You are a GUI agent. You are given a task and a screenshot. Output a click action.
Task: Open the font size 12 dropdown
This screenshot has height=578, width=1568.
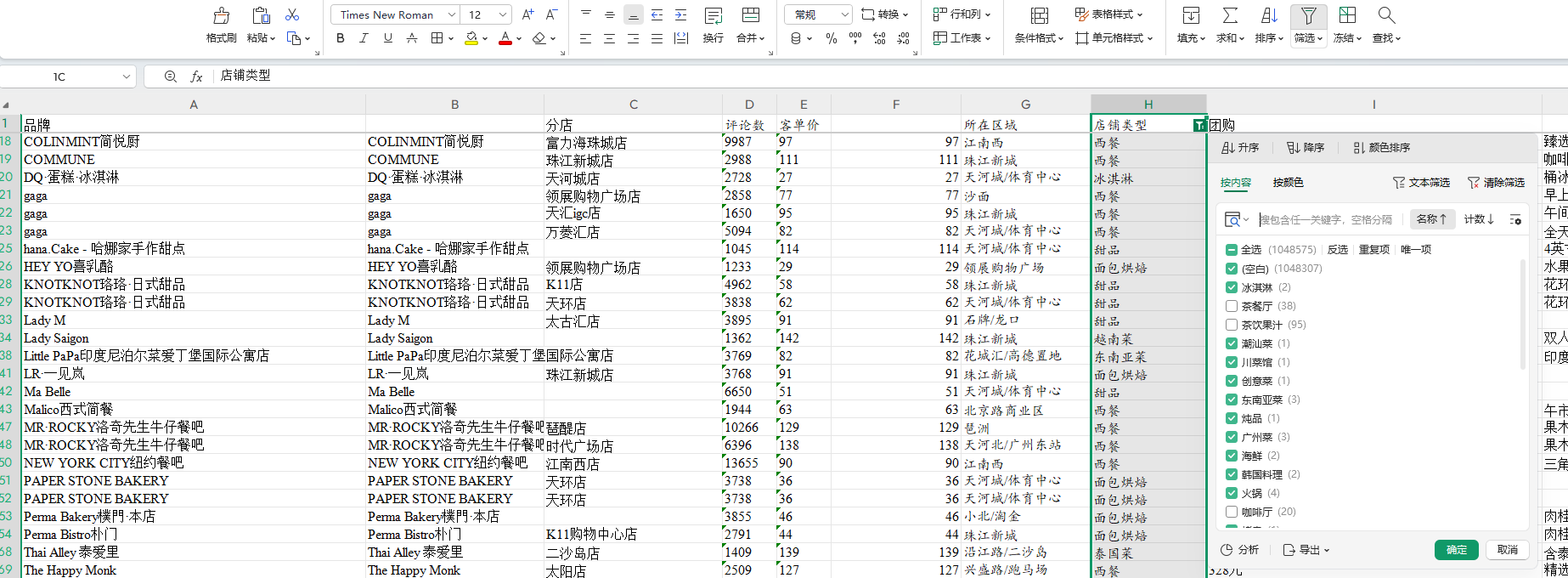(x=503, y=14)
